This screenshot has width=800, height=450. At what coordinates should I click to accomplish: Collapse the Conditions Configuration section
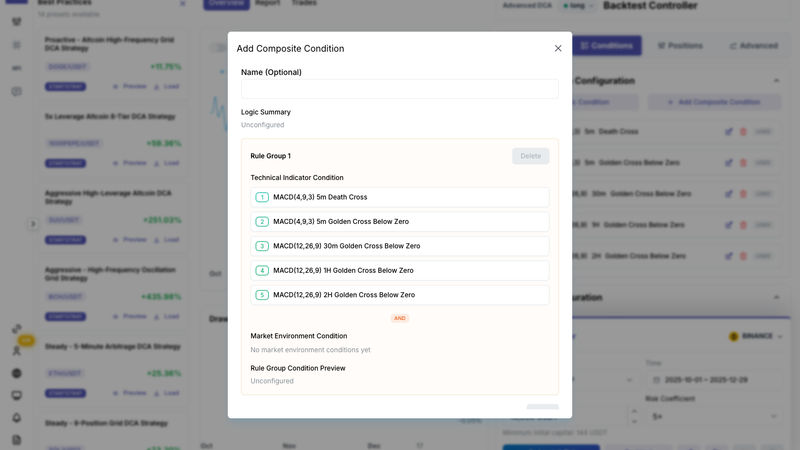[x=776, y=81]
